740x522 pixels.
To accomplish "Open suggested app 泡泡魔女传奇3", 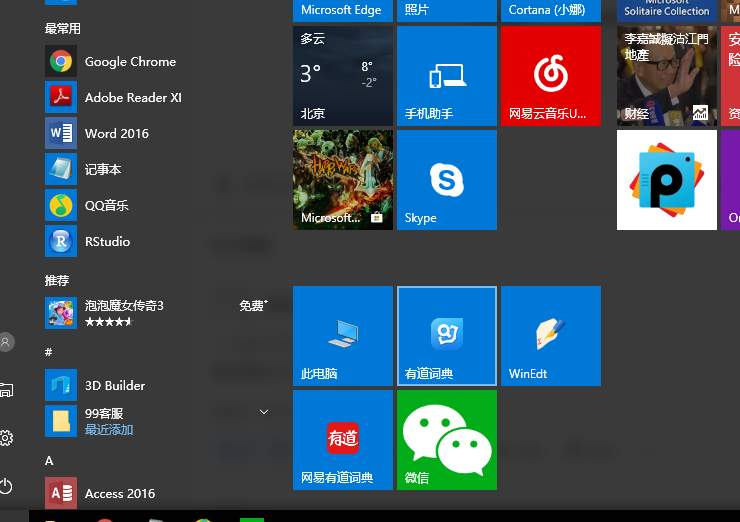I will point(158,313).
